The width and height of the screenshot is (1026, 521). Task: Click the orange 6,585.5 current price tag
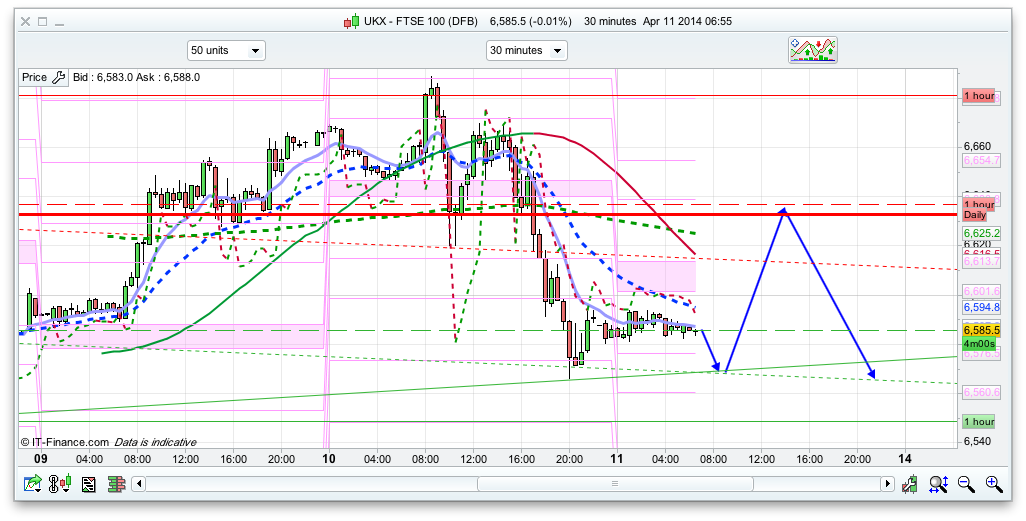pos(981,329)
